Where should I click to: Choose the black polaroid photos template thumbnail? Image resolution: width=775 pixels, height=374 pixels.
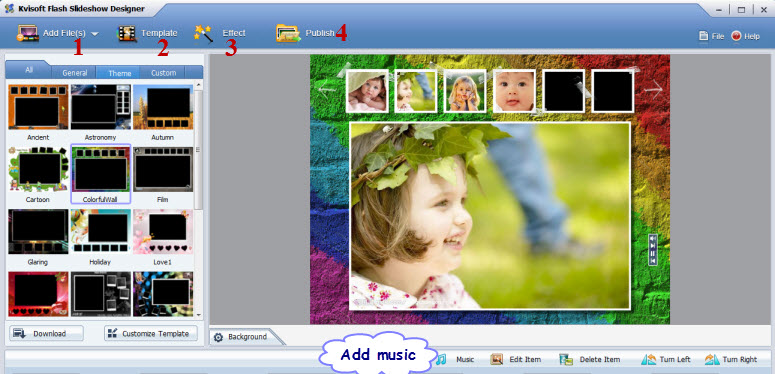click(x=100, y=293)
